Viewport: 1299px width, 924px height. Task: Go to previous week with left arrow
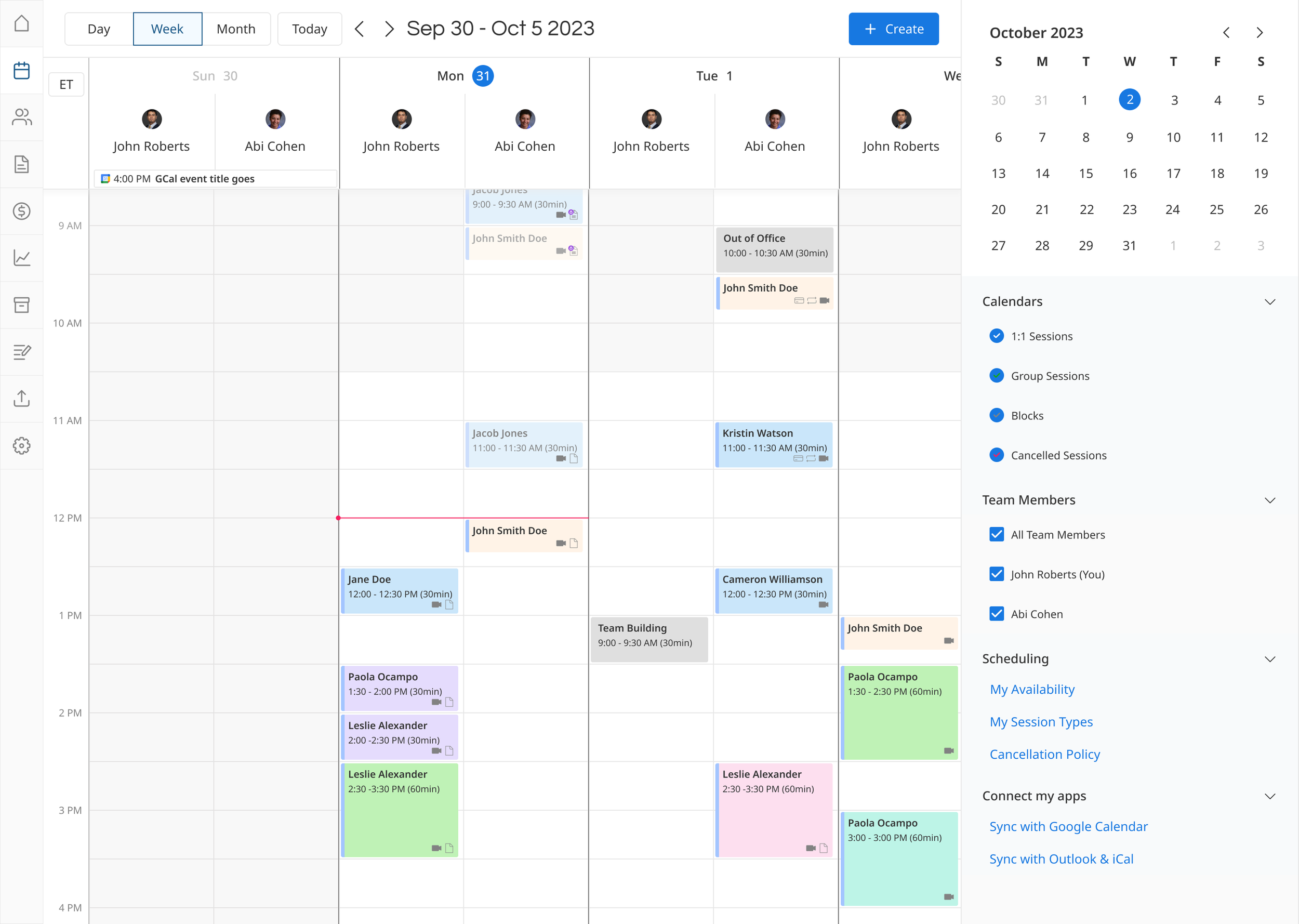(359, 29)
